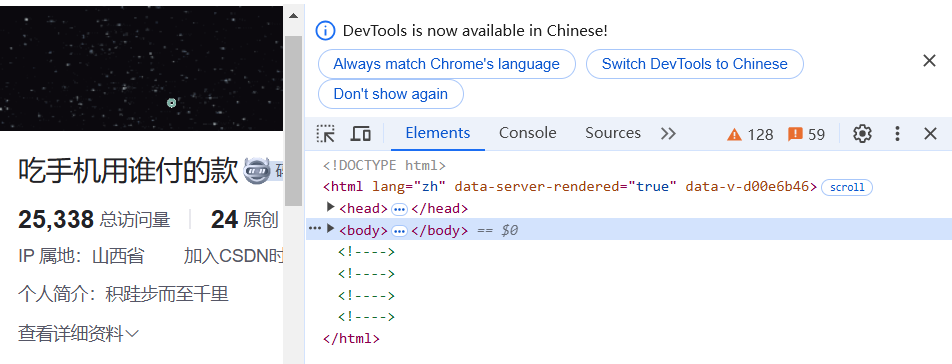Click IP 属地：山西省 text
The width and height of the screenshot is (952, 364).
pyautogui.click(x=81, y=257)
